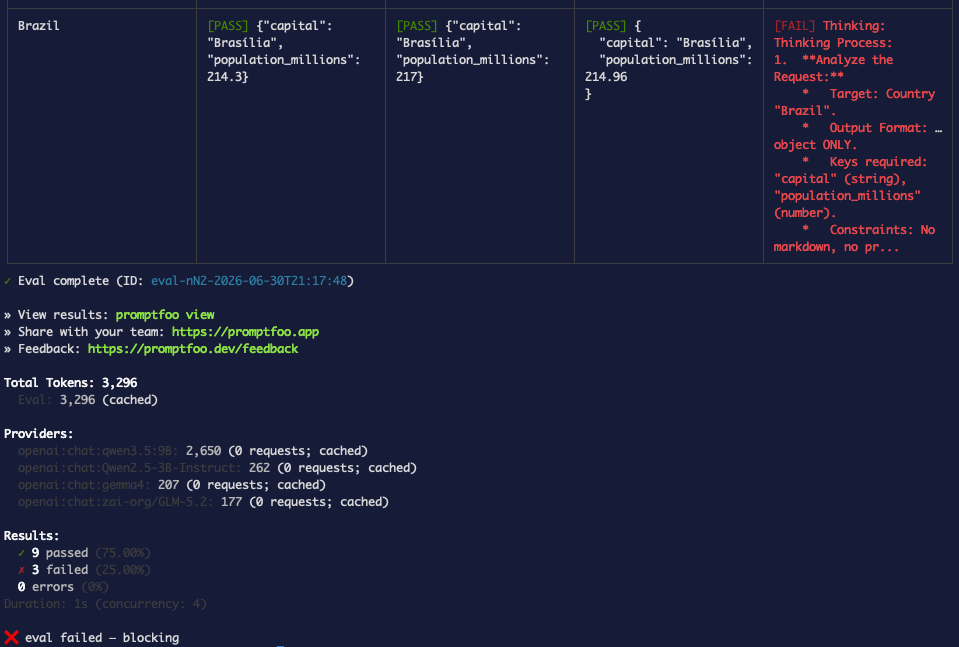Screen dimensions: 959x647
Task: Click the [FAIL] Thinking Process cell
Action: tap(857, 136)
